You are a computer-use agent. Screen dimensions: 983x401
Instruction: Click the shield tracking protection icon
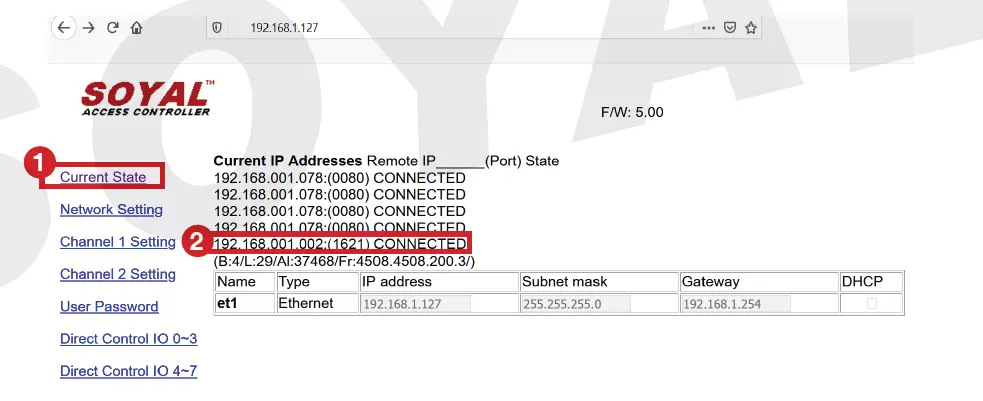[216, 28]
